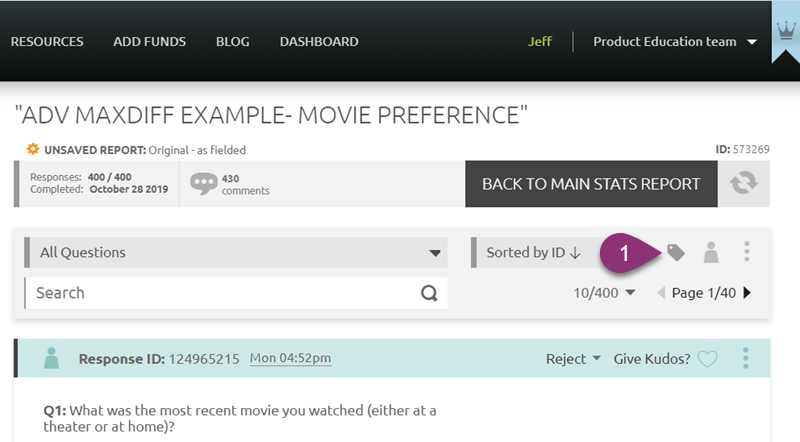Click Back to Main Stats Report button

coord(591,184)
